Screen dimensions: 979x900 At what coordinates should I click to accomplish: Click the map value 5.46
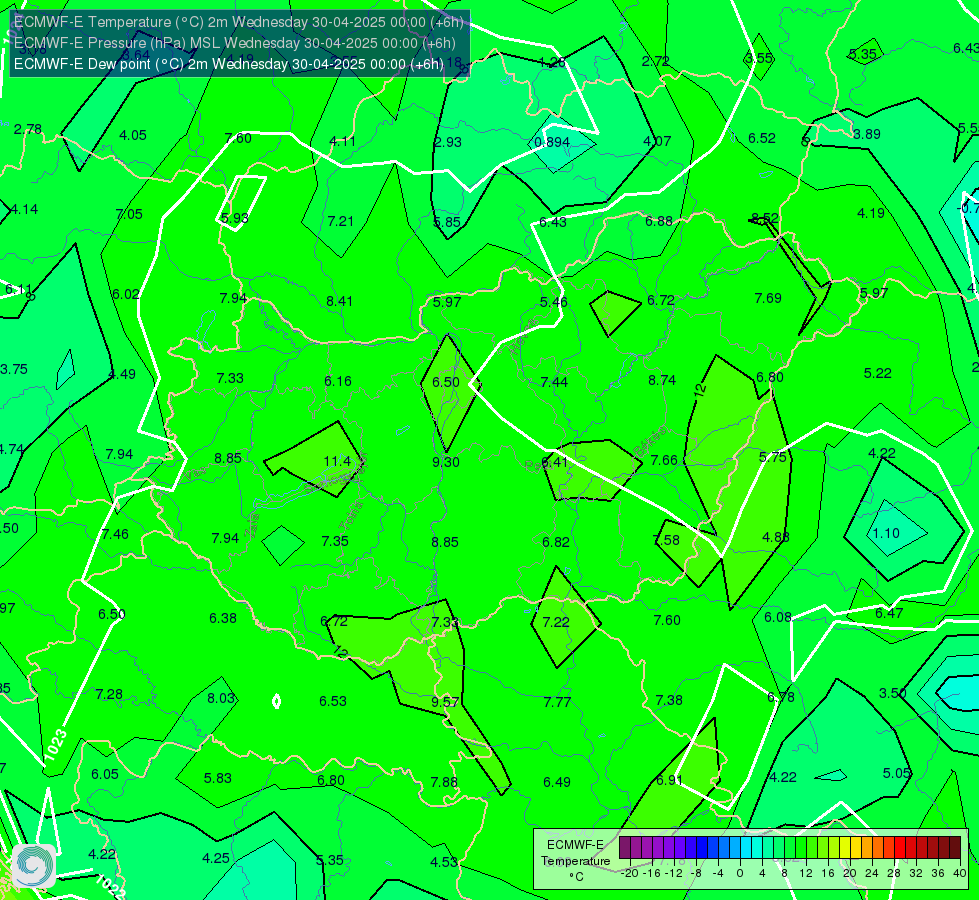coord(554,302)
